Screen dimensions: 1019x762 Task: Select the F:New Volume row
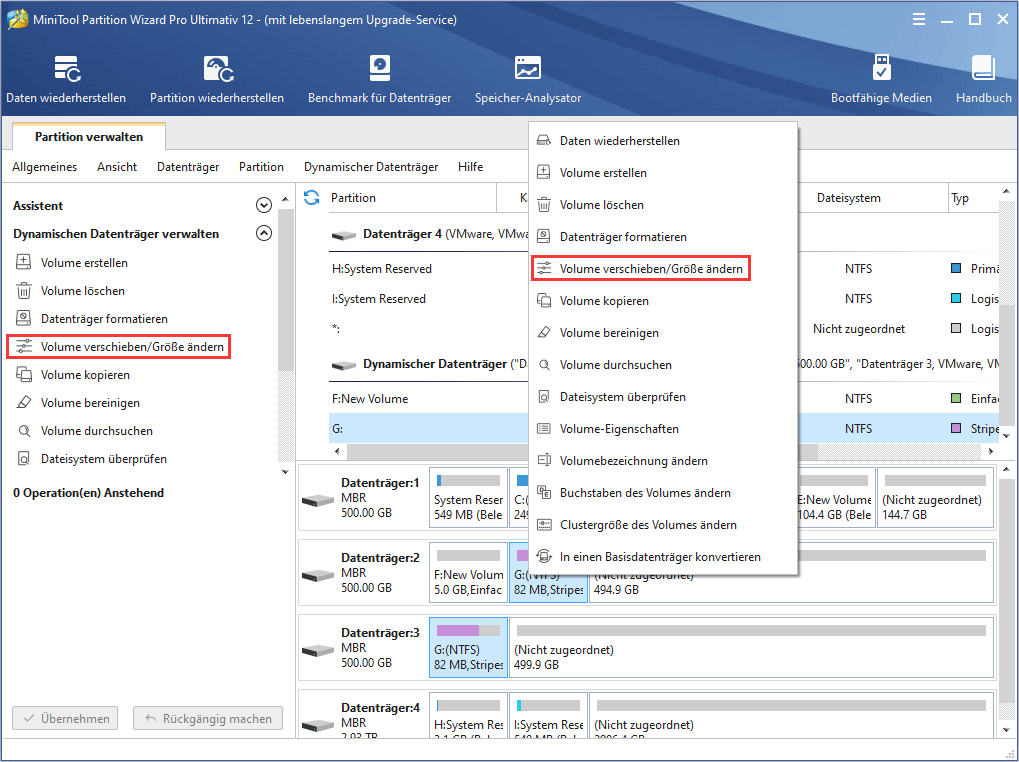point(429,398)
